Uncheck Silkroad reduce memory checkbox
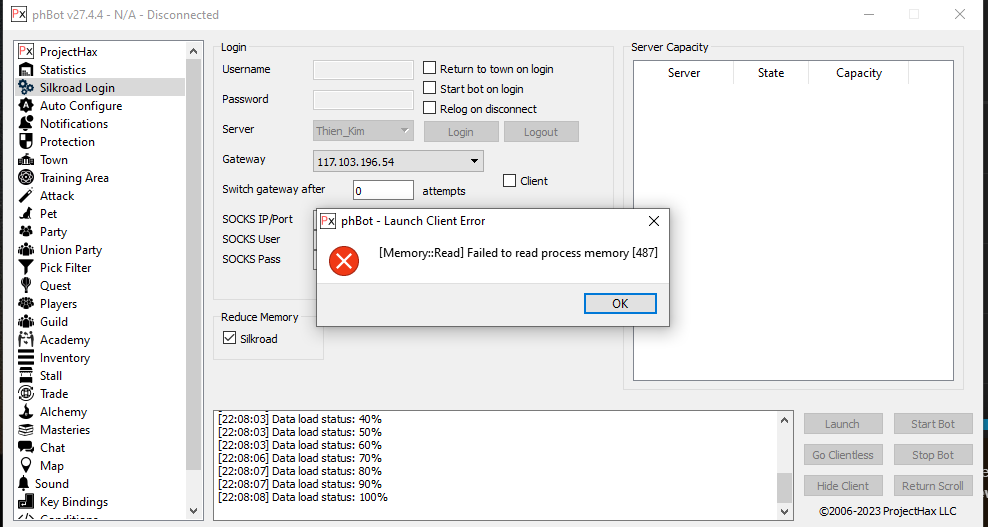The width and height of the screenshot is (988, 527). coord(230,339)
